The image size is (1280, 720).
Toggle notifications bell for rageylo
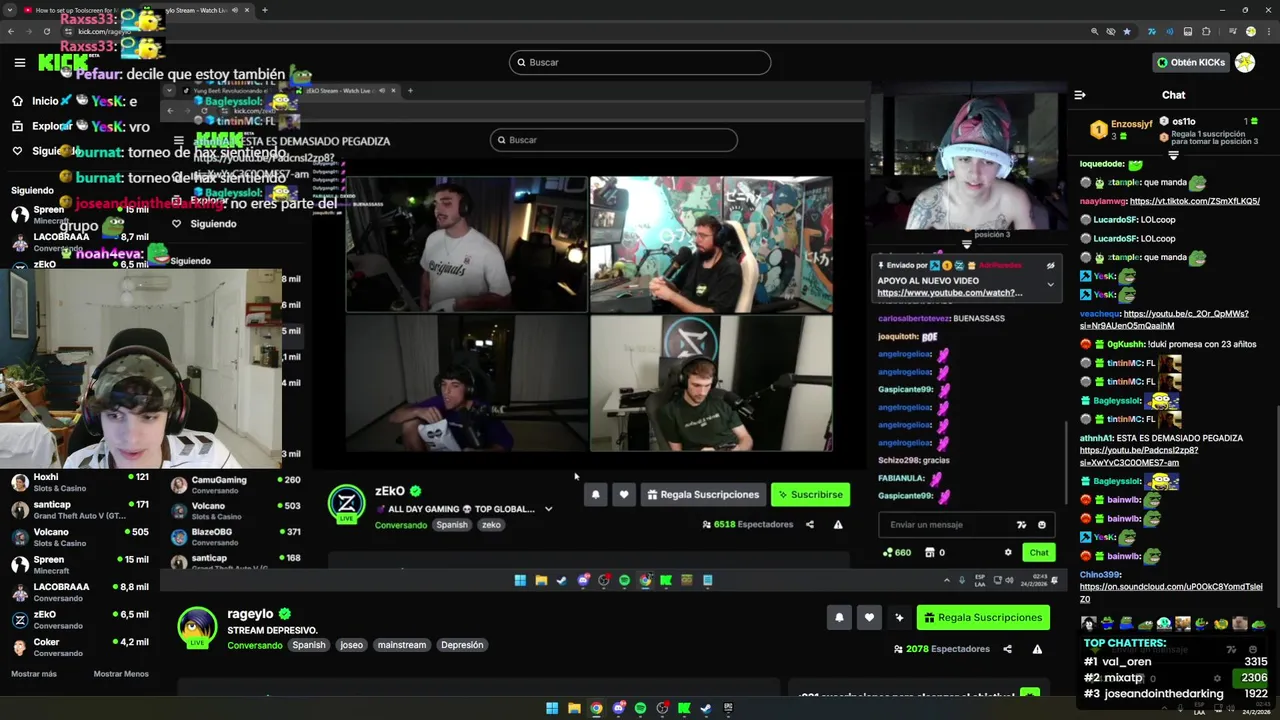(839, 618)
